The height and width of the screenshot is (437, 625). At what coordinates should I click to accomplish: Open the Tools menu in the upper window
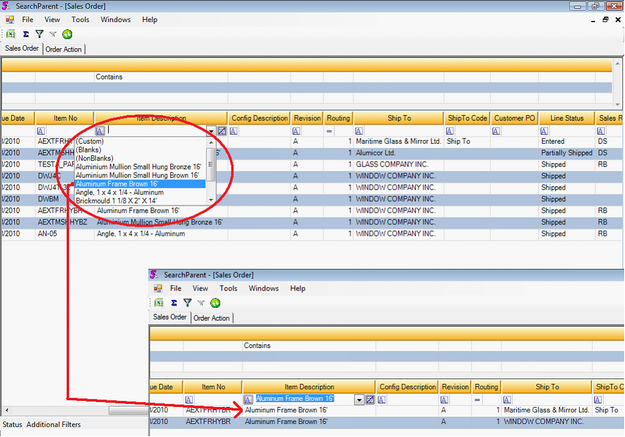81,19
